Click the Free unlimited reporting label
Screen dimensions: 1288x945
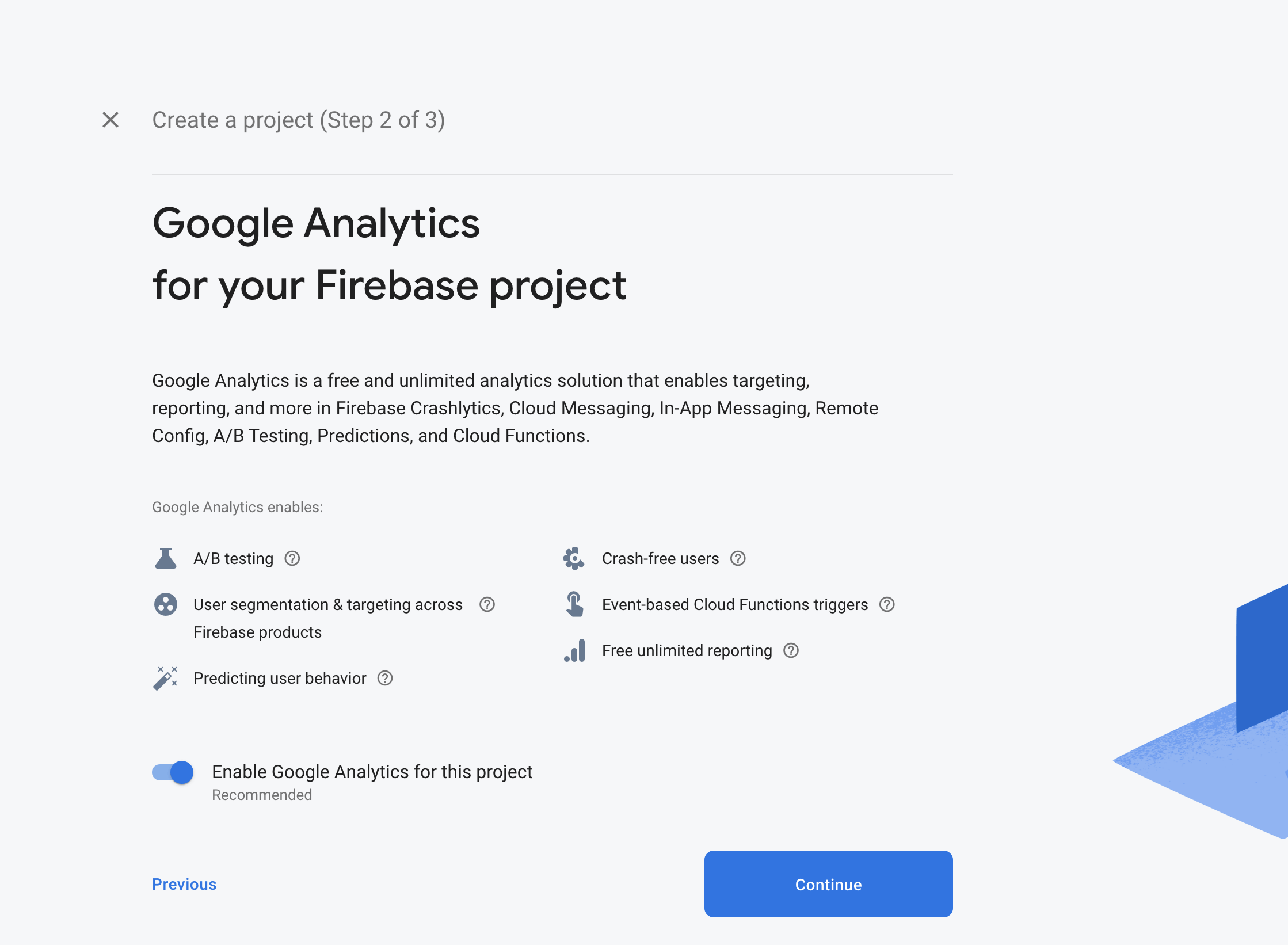point(687,650)
